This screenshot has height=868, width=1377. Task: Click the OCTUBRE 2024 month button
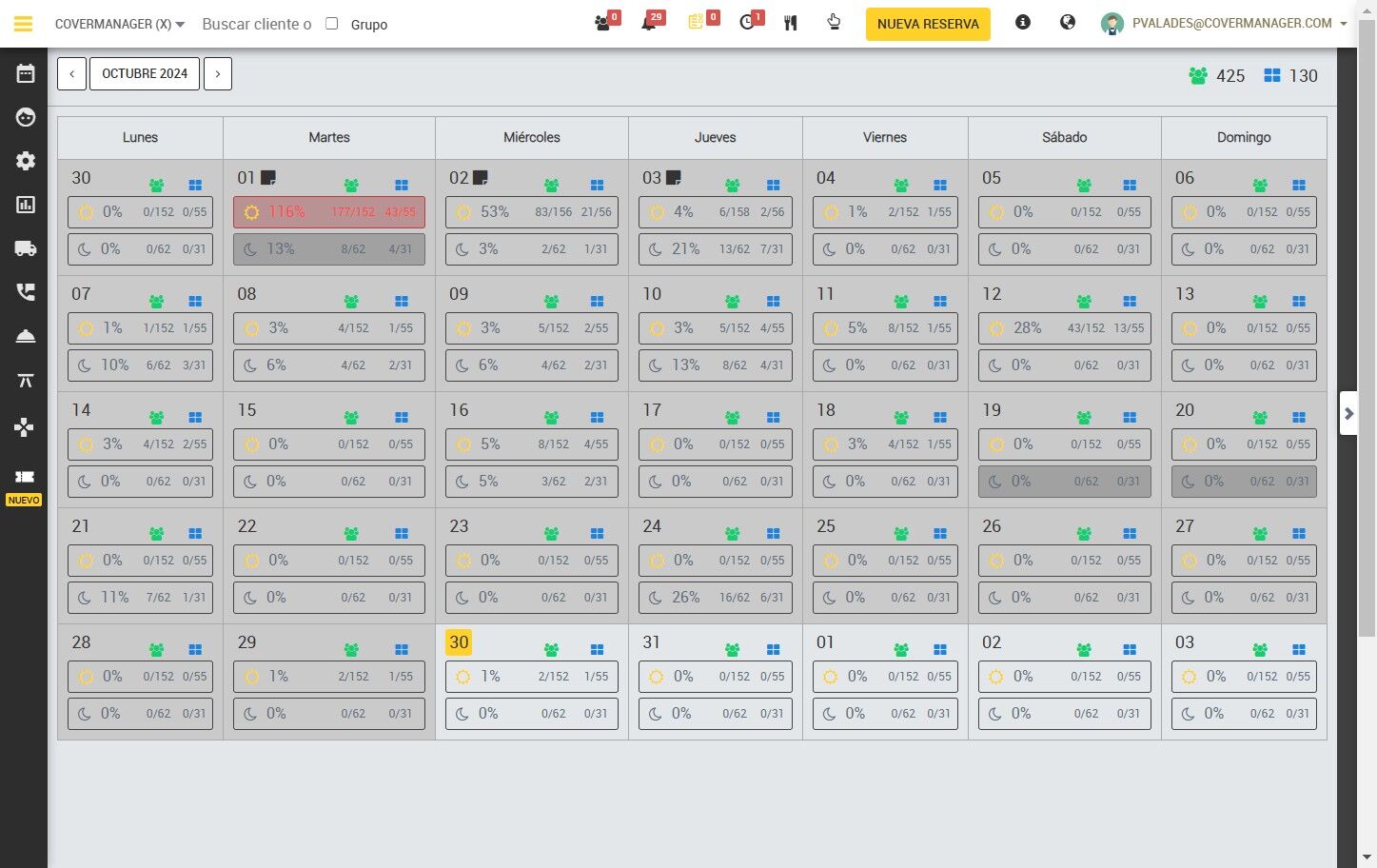[145, 73]
